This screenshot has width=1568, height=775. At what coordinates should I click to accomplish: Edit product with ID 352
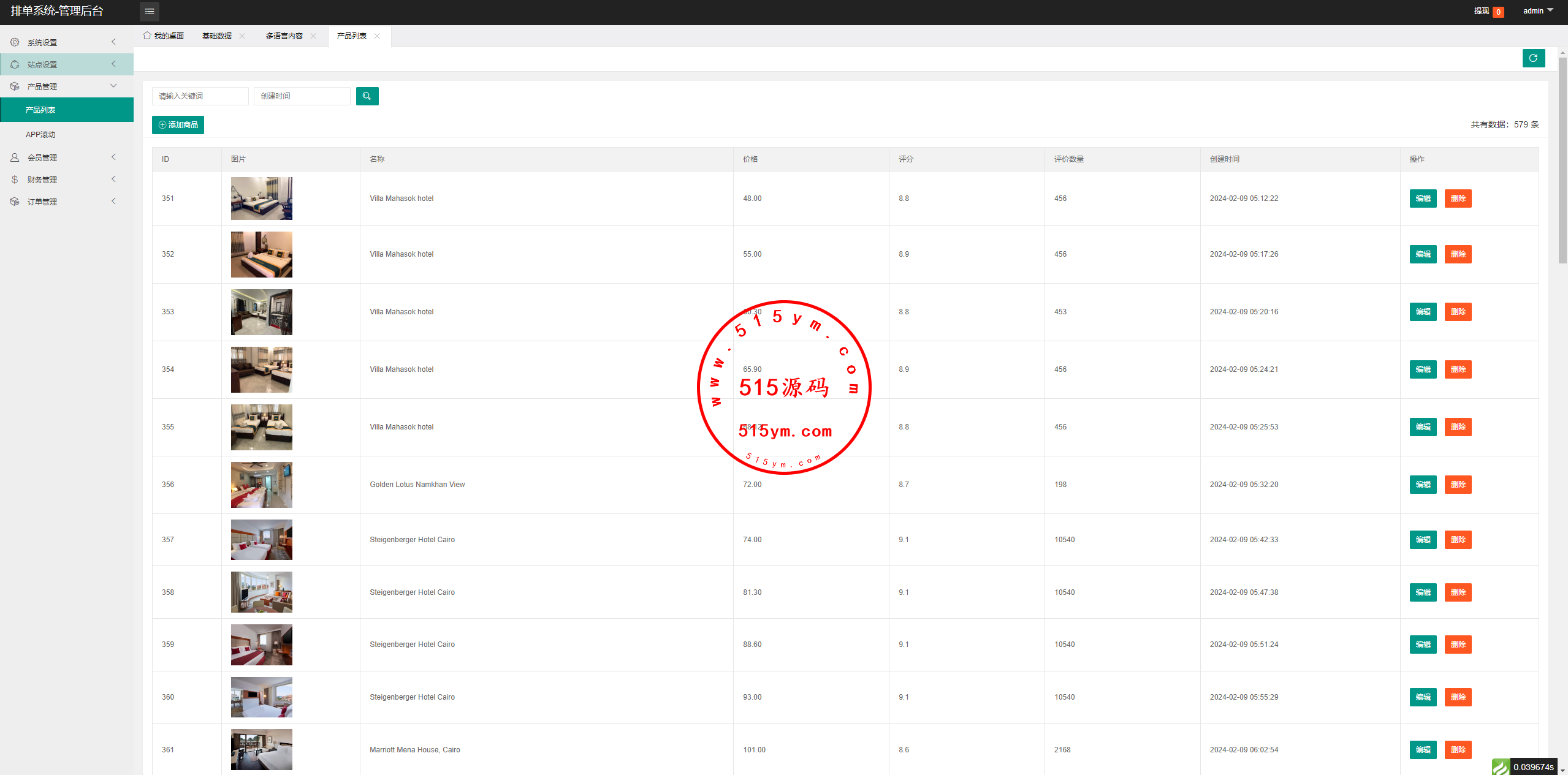[x=1423, y=254]
